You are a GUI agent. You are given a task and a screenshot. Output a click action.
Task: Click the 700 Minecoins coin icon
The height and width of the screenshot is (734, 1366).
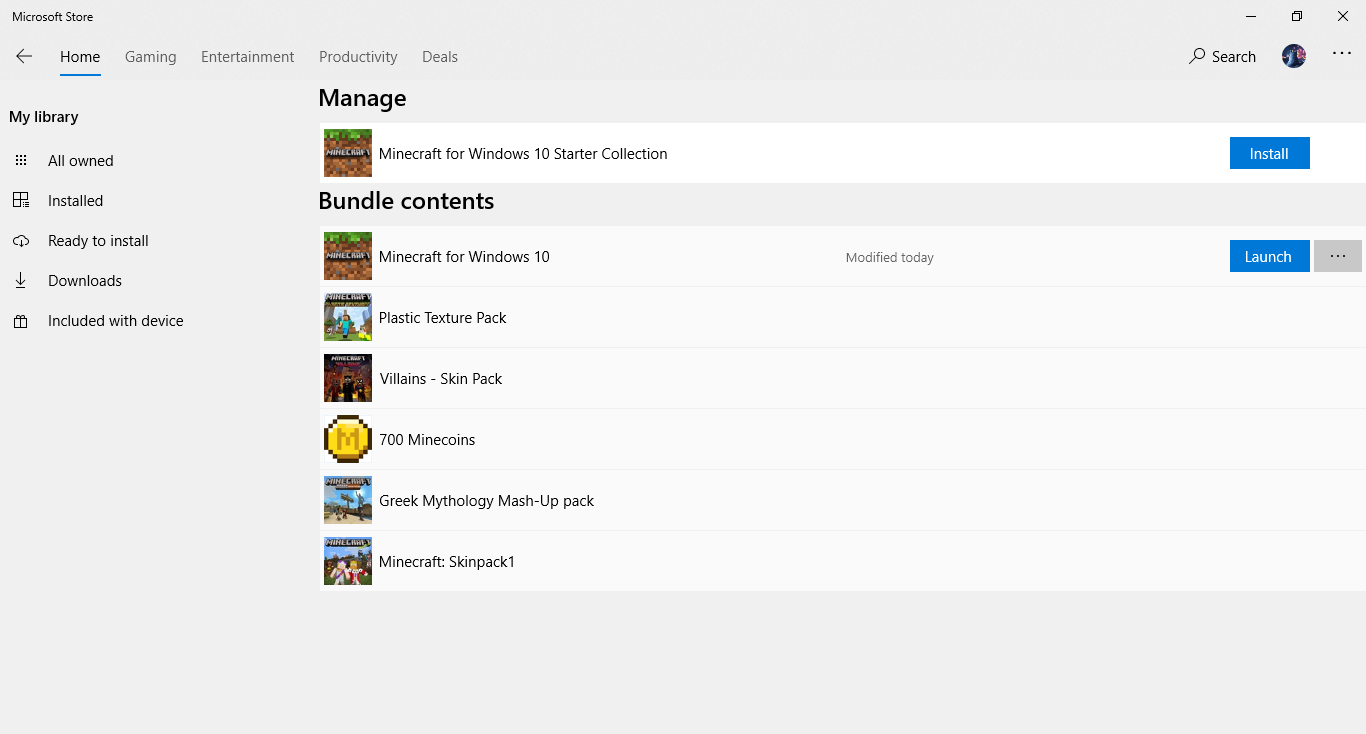348,439
